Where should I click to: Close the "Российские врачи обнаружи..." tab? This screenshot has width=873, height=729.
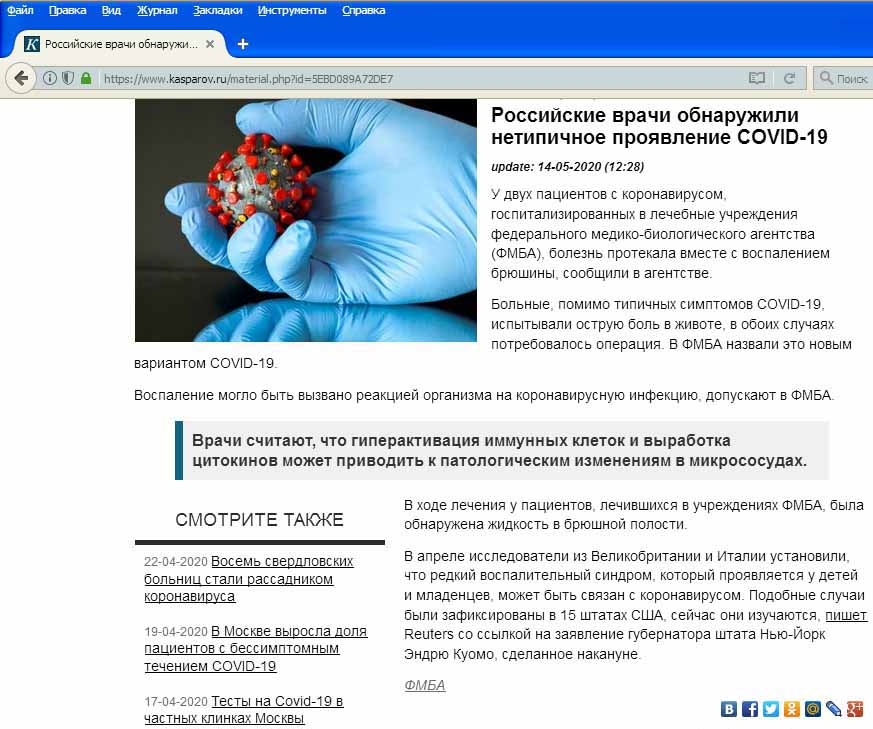[210, 44]
